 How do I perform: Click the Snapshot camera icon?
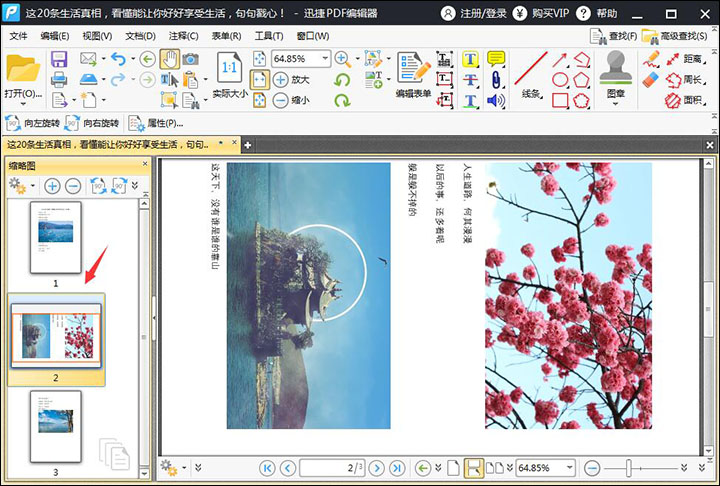coord(190,59)
